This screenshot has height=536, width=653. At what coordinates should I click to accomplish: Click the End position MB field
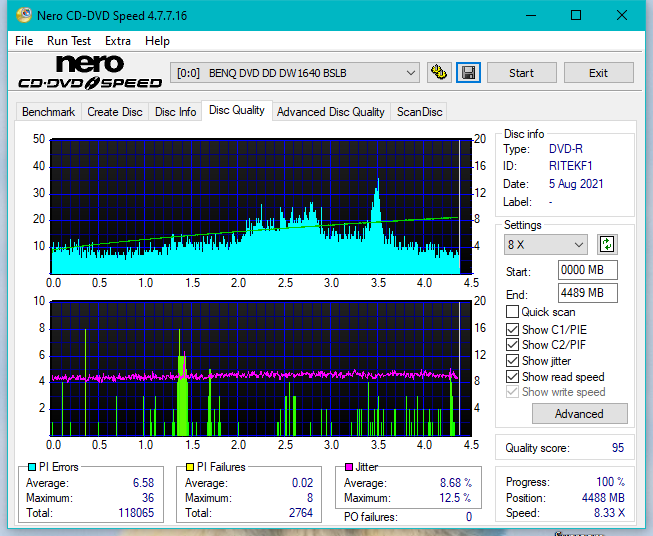click(x=588, y=293)
